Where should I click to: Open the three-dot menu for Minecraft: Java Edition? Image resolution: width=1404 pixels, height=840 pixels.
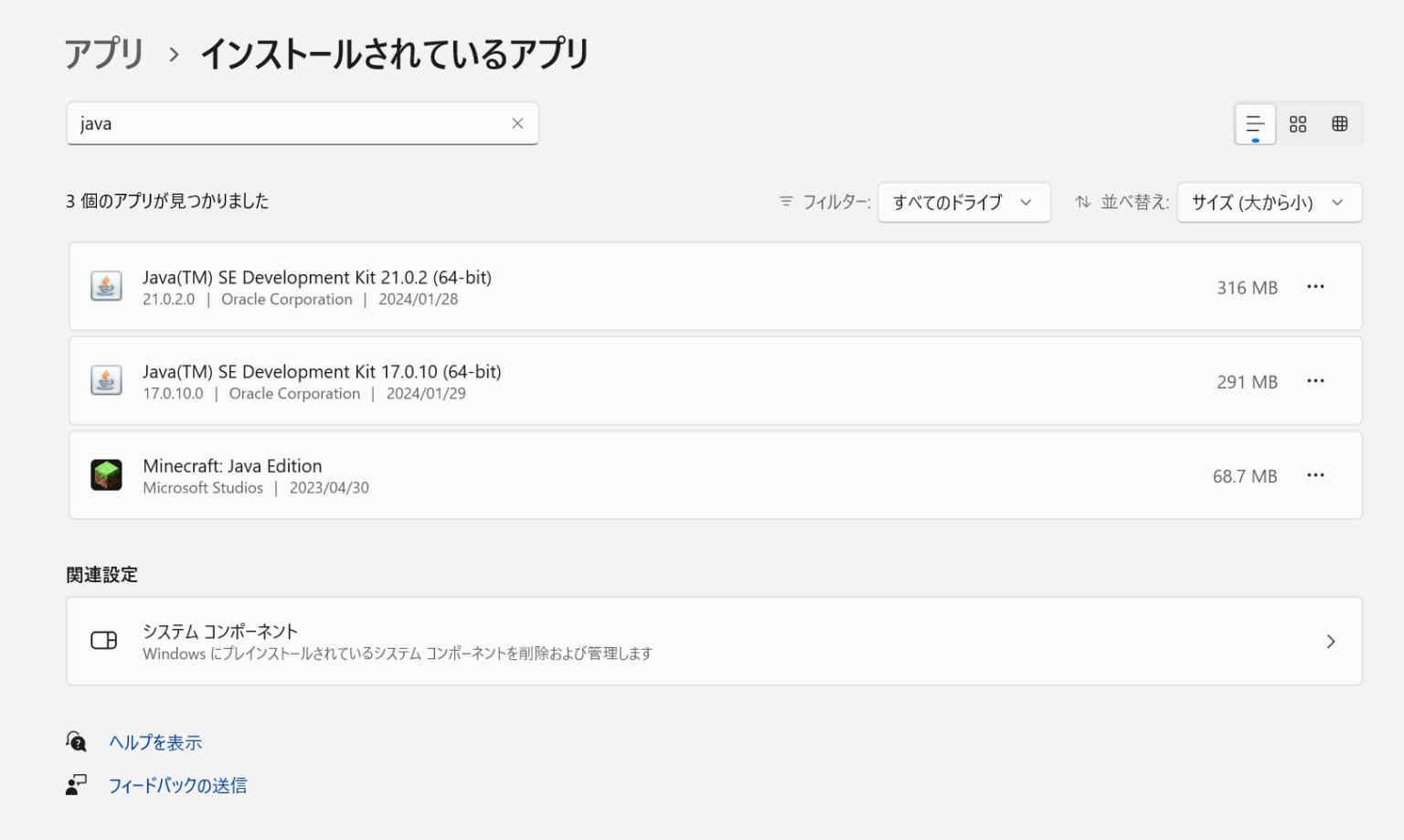point(1315,474)
